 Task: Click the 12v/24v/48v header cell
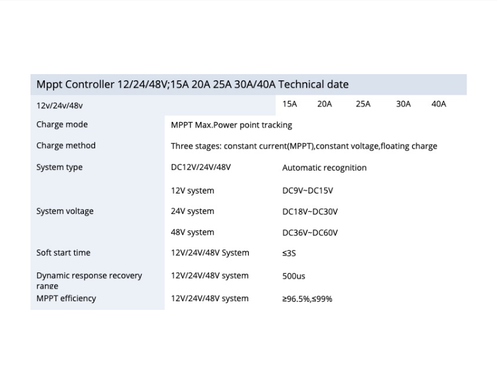pyautogui.click(x=60, y=106)
